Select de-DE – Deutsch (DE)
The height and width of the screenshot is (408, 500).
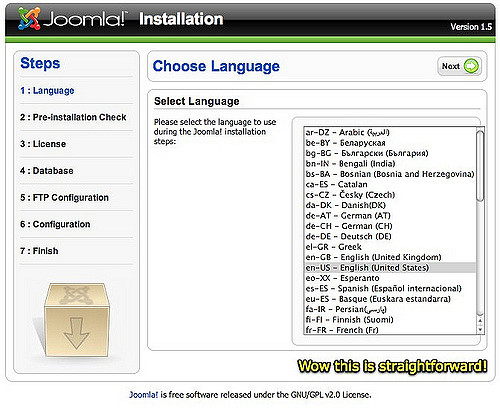click(390, 236)
